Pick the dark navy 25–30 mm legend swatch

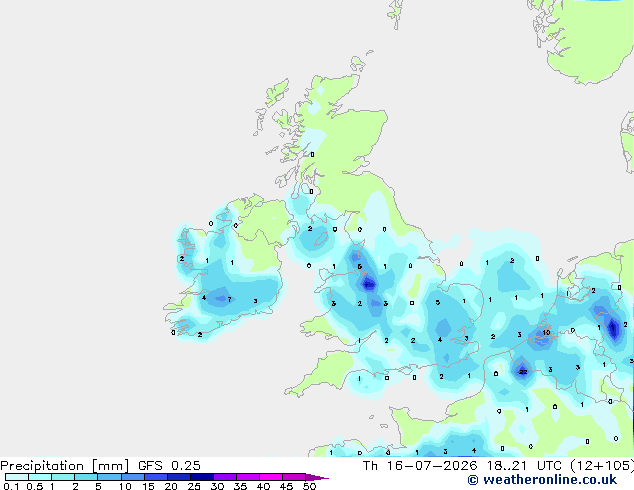click(x=202, y=477)
